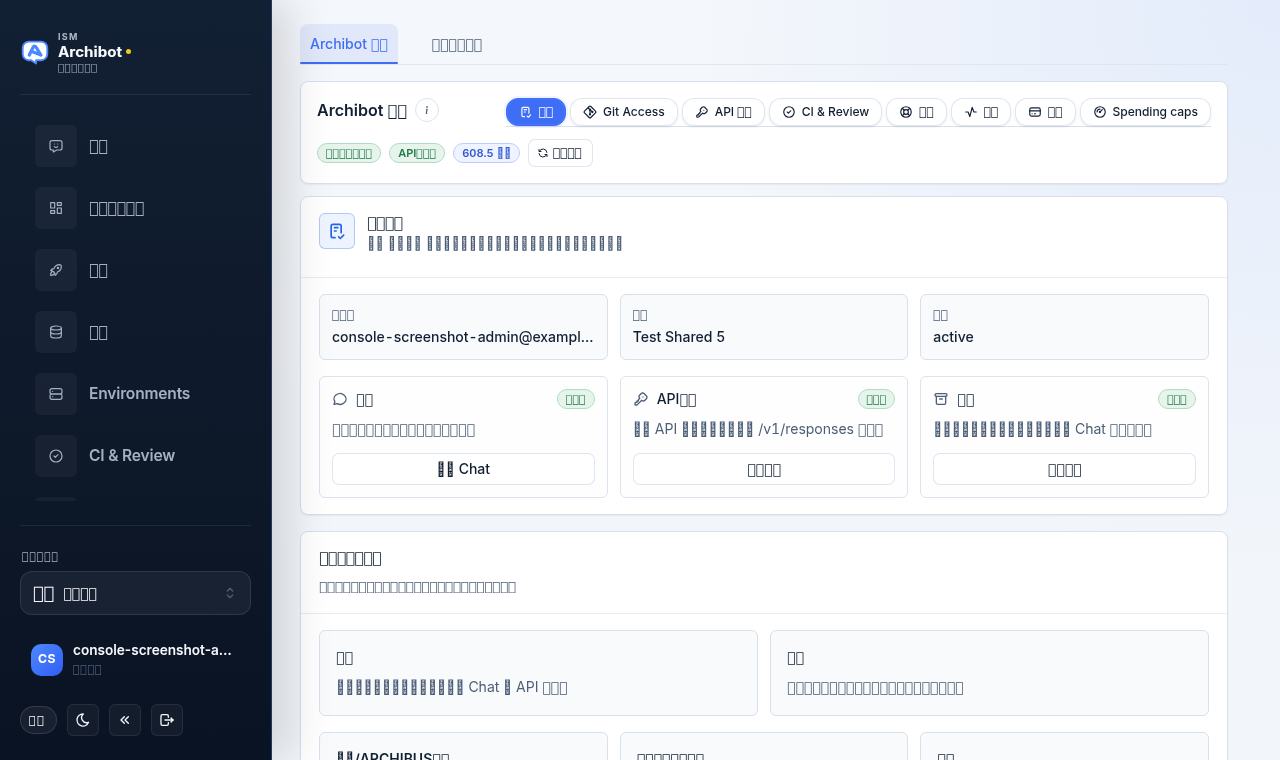This screenshot has width=1280, height=760.
Task: Click the speech bubble icon in the chat card
Action: (x=340, y=399)
